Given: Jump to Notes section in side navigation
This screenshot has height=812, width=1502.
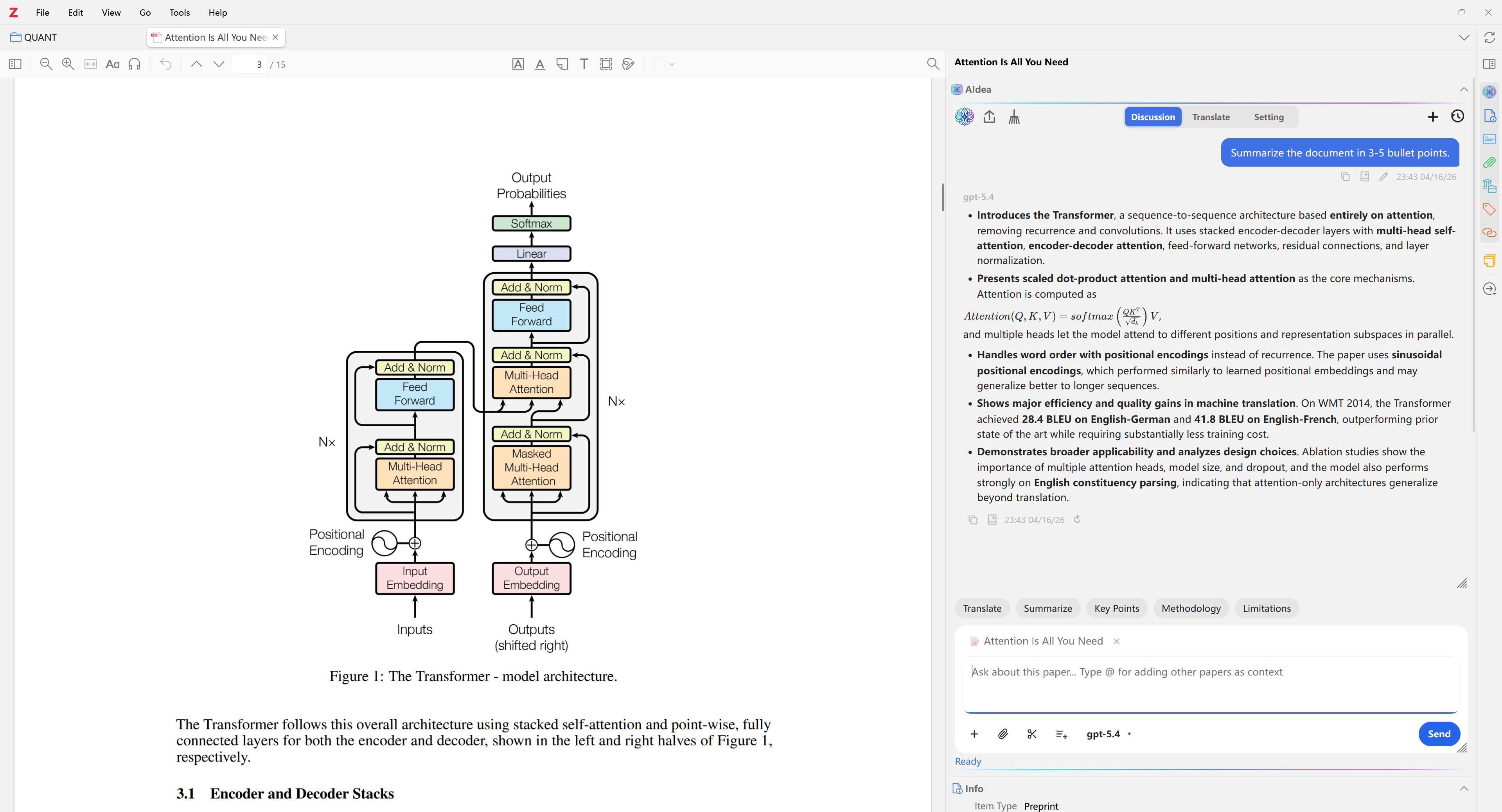Looking at the screenshot, I should [1490, 260].
